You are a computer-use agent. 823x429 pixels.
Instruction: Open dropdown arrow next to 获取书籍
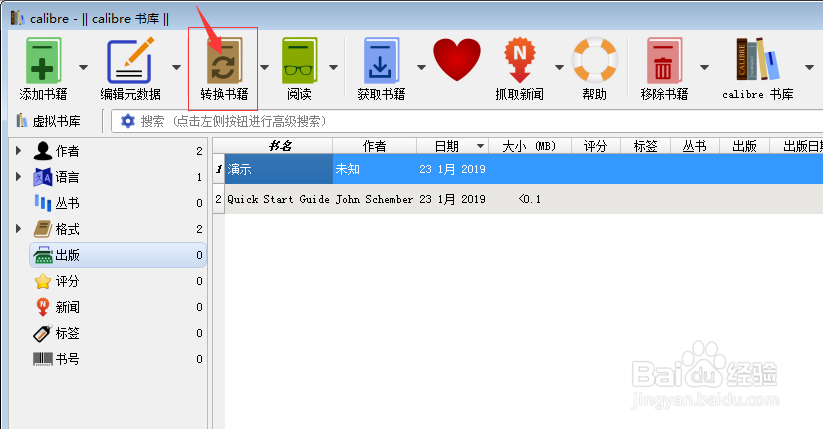click(x=421, y=67)
